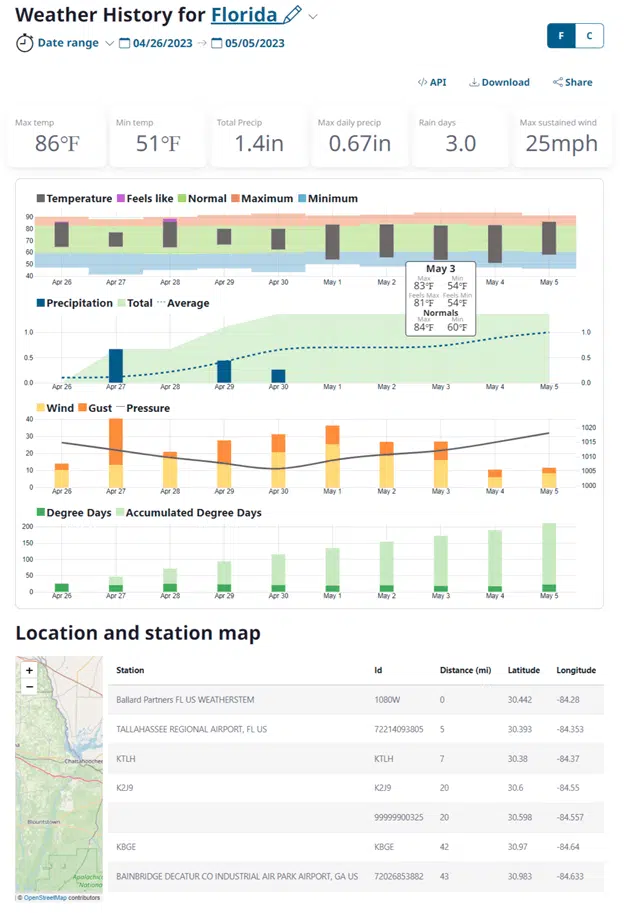Switch temperature units to Fahrenheit
The height and width of the screenshot is (913, 624).
coord(561,36)
